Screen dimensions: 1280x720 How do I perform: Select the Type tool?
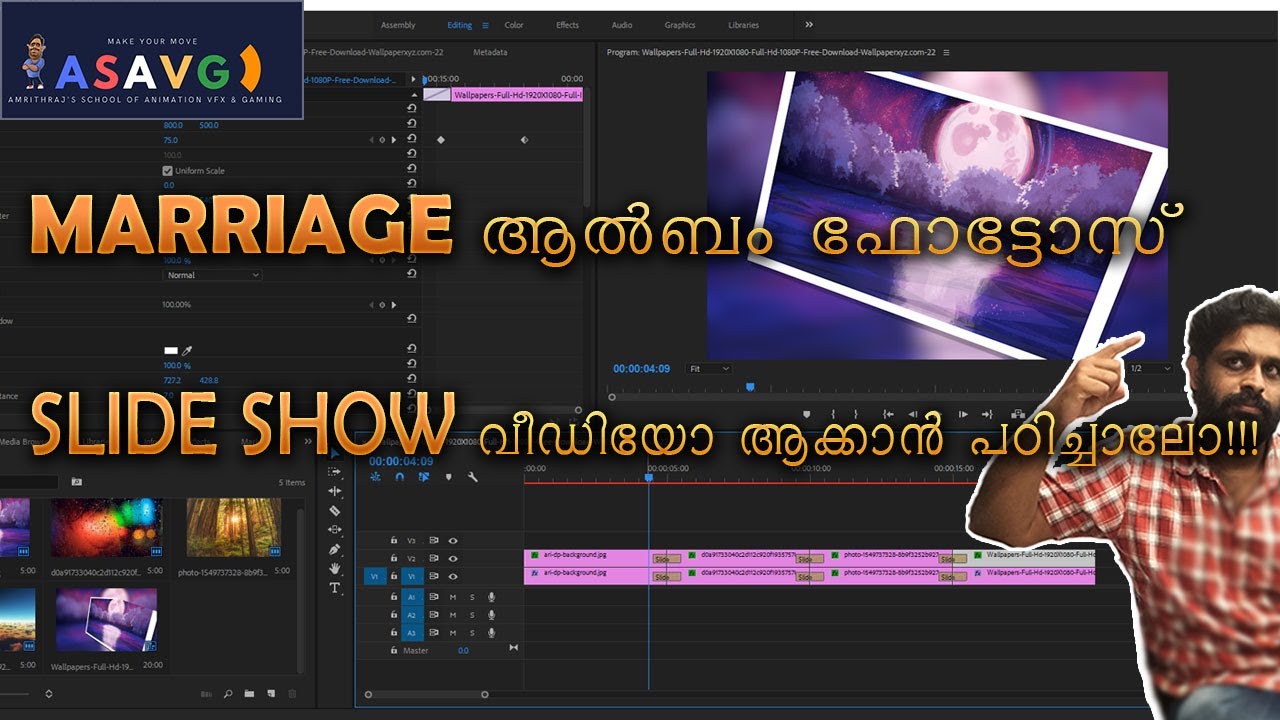pos(335,587)
